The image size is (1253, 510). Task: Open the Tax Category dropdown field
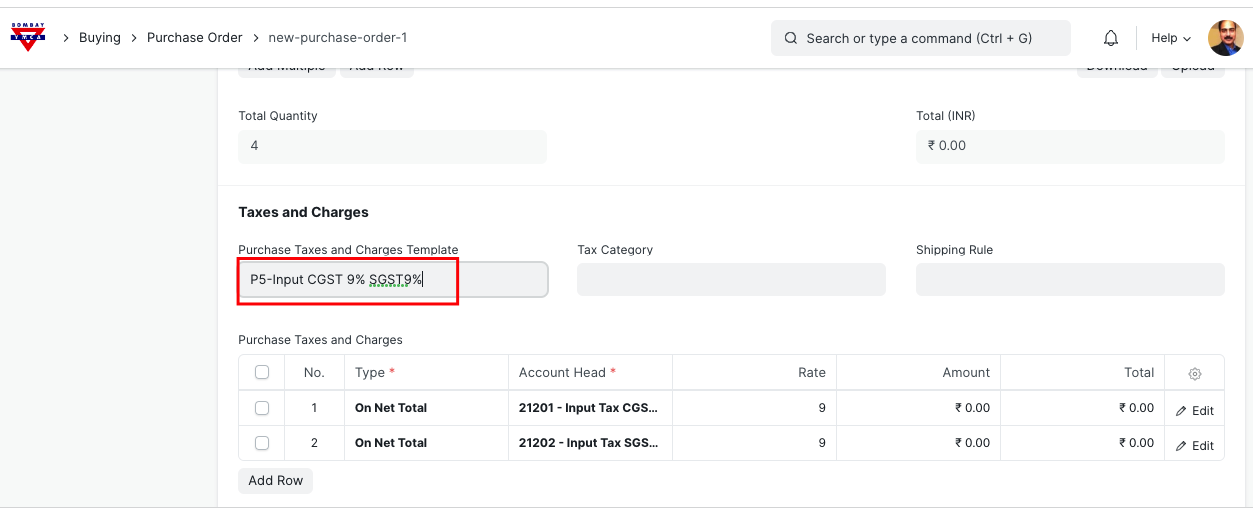(731, 280)
